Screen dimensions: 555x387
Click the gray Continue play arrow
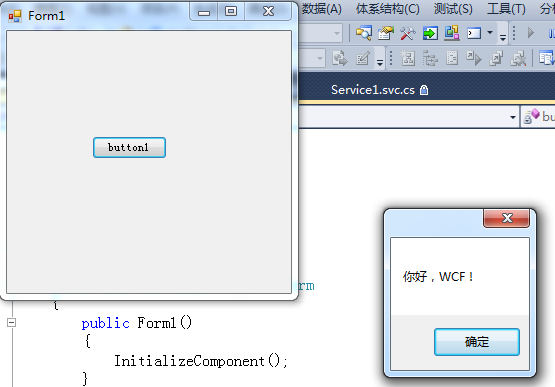pos(530,33)
